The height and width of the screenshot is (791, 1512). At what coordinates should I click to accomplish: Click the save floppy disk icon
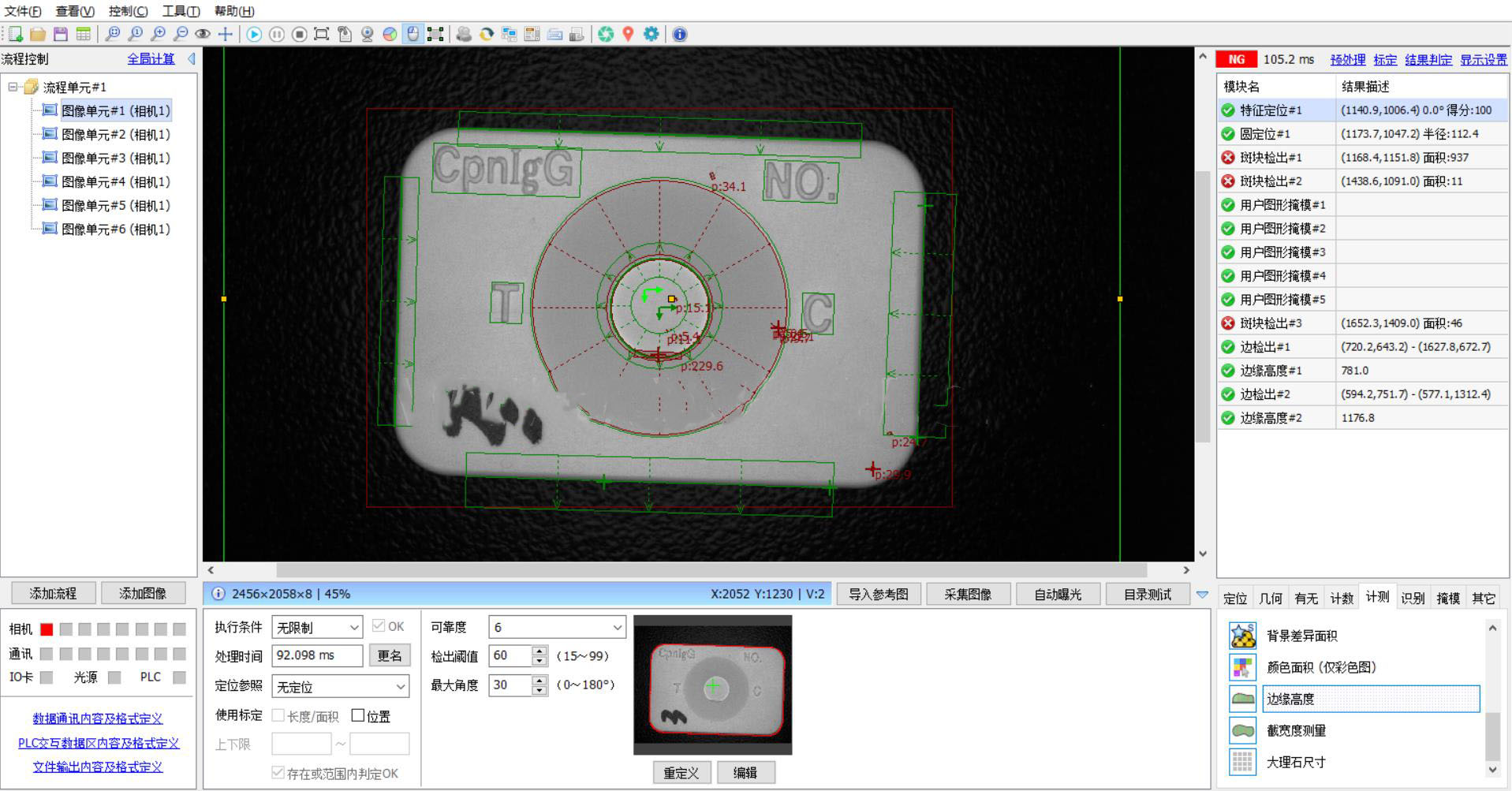point(61,34)
